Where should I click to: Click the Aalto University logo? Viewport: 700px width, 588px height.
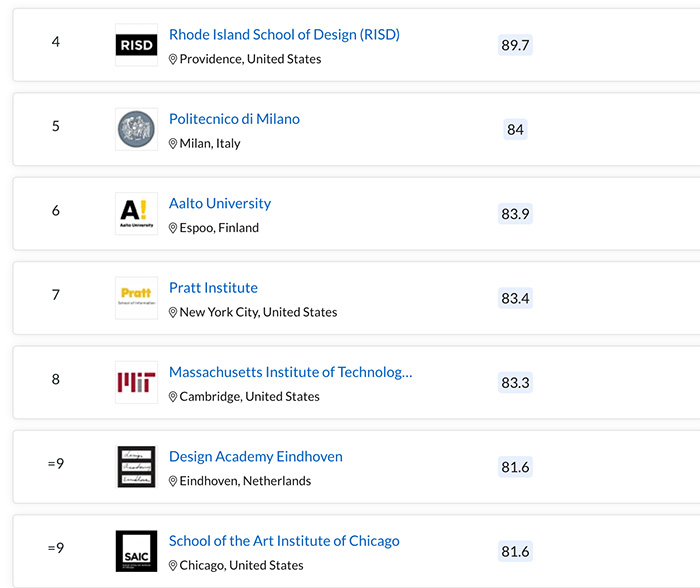(136, 214)
